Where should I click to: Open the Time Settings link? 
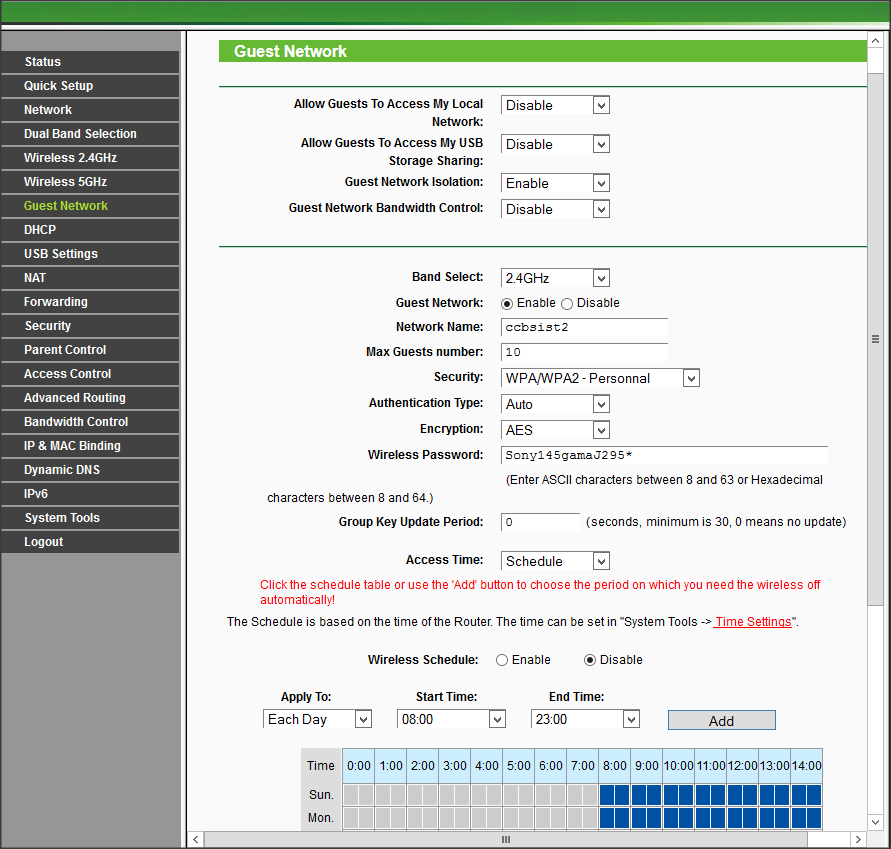[753, 622]
